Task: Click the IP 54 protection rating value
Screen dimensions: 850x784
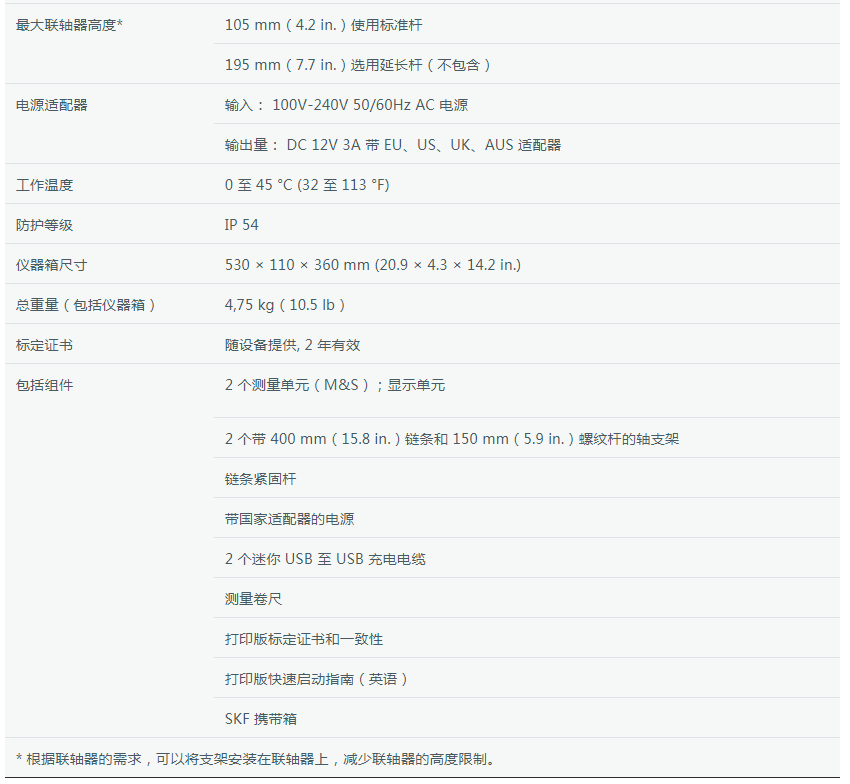Action: point(242,224)
